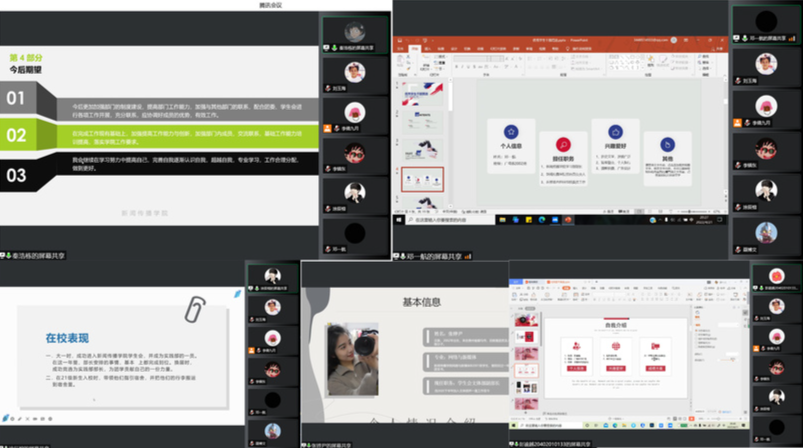
Task: Switch to the 开始 tab in PowerPoint ribbon
Action: 413,47
